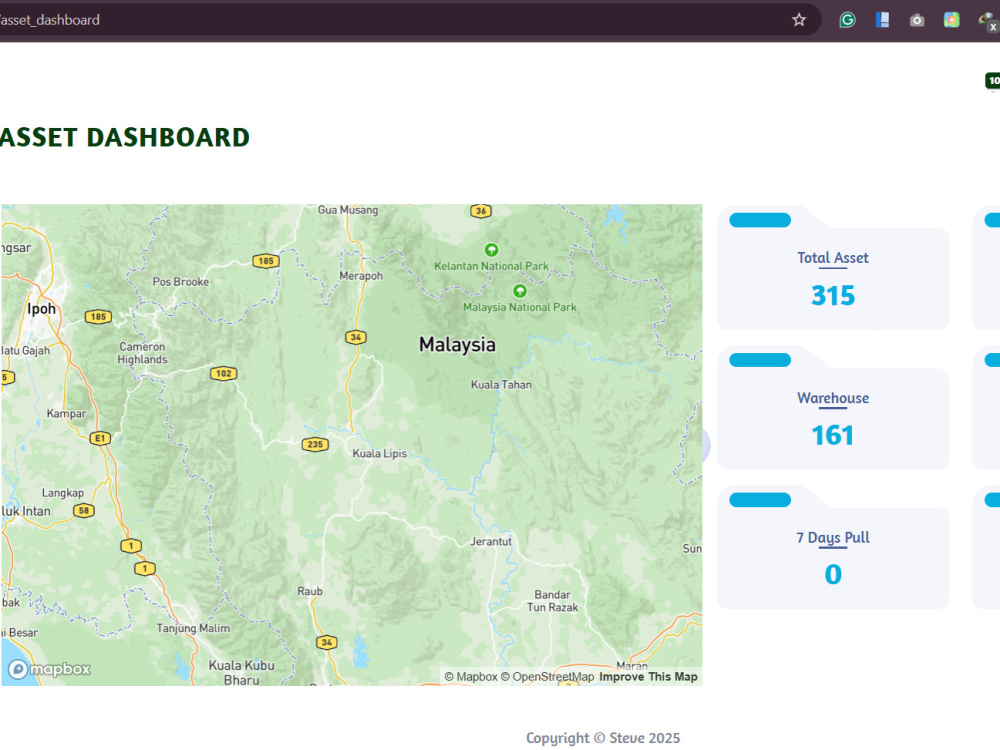Click the Merapoh map label
Image resolution: width=1000 pixels, height=750 pixels.
pos(361,276)
